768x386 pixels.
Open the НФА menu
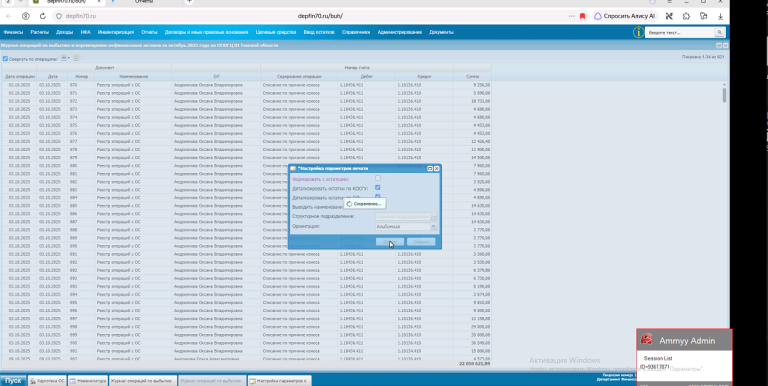[x=86, y=32]
